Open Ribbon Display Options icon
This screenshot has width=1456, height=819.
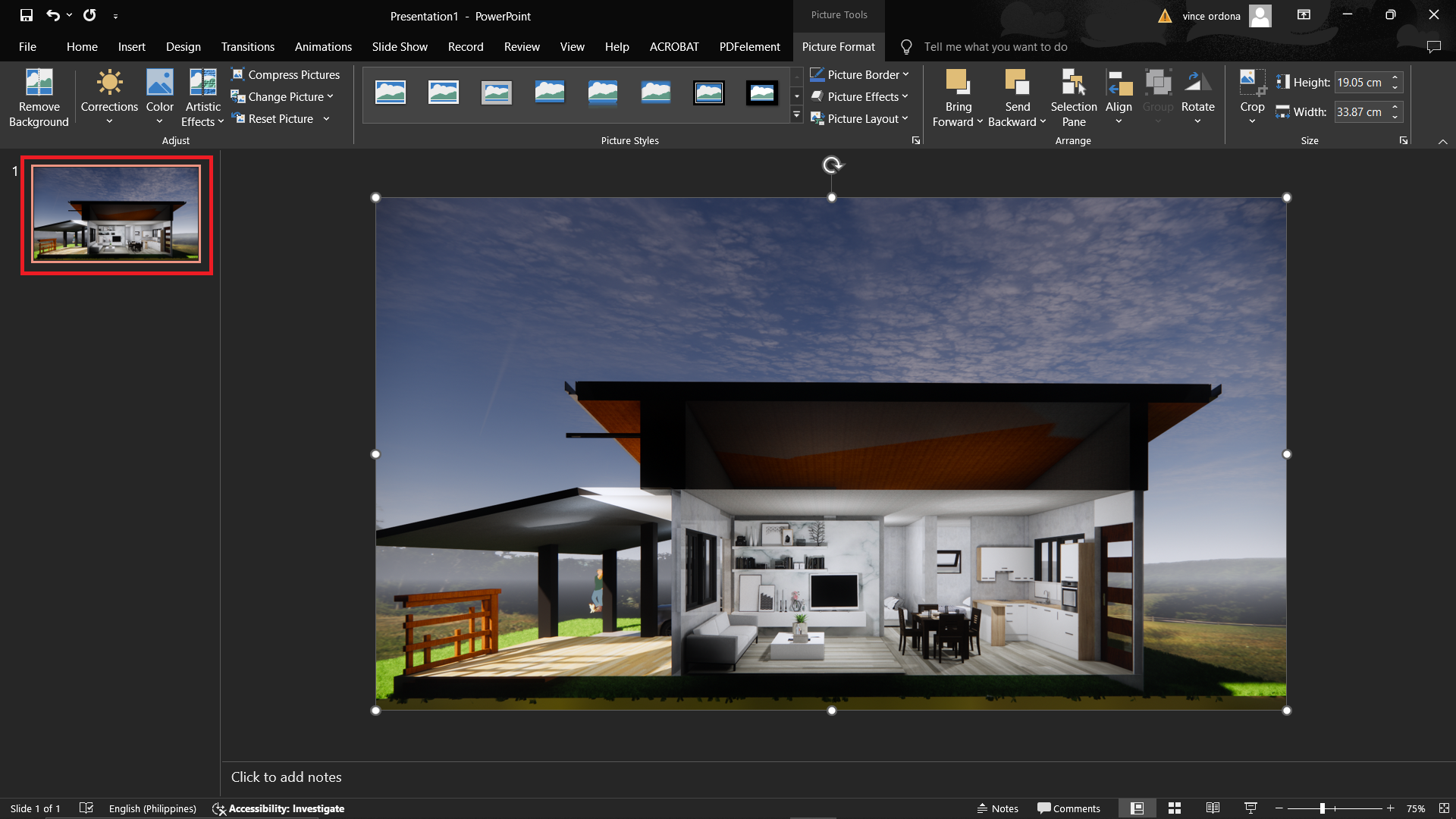coord(1304,15)
